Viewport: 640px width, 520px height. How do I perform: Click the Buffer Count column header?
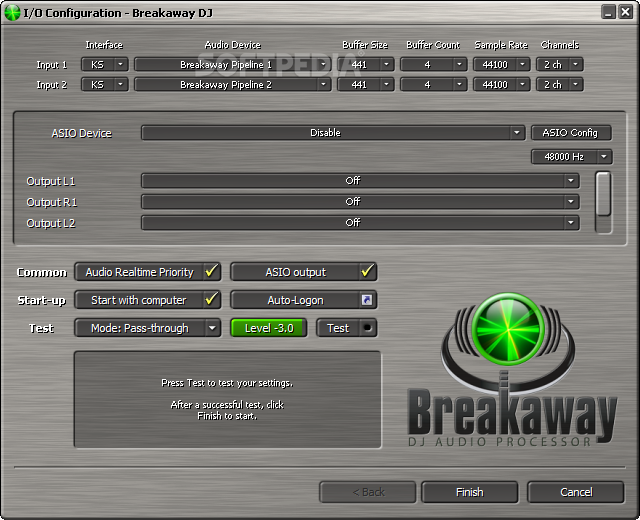tap(433, 44)
